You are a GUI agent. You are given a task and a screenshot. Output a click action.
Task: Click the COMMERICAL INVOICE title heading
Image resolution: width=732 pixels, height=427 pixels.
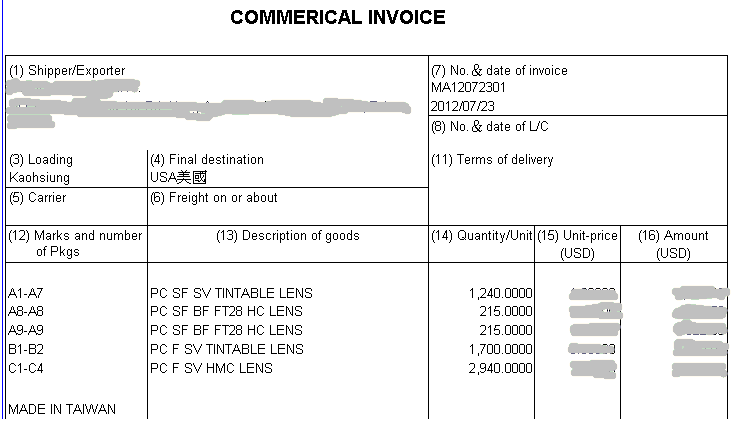338,18
